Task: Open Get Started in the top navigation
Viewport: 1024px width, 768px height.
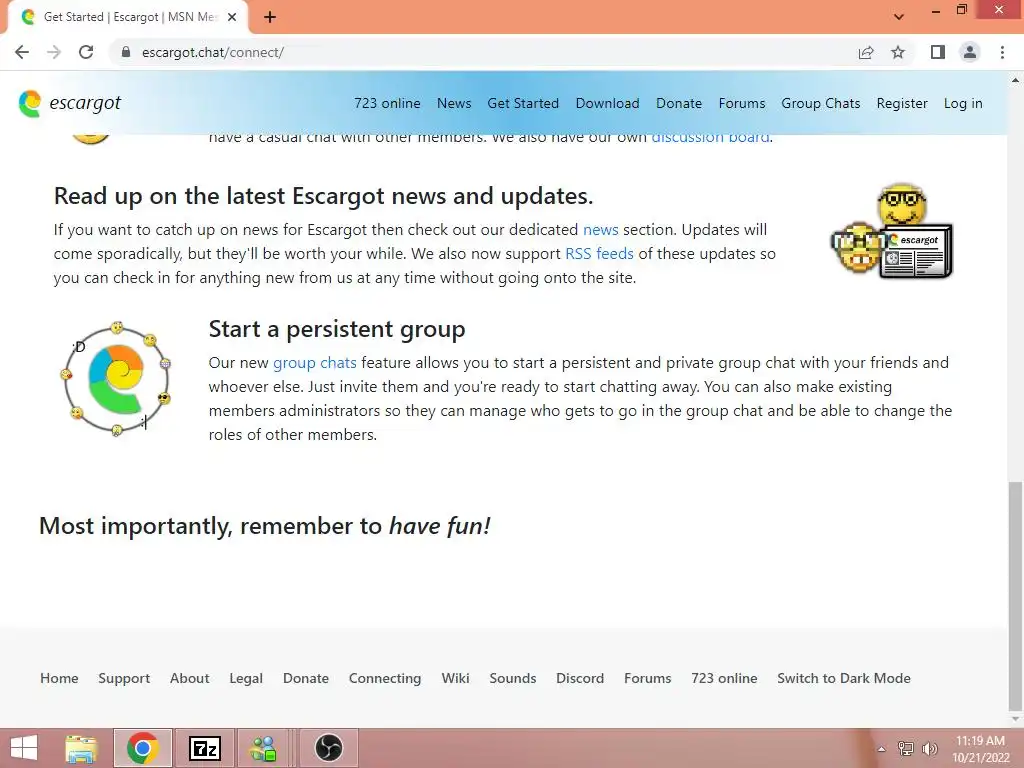Action: tap(523, 103)
